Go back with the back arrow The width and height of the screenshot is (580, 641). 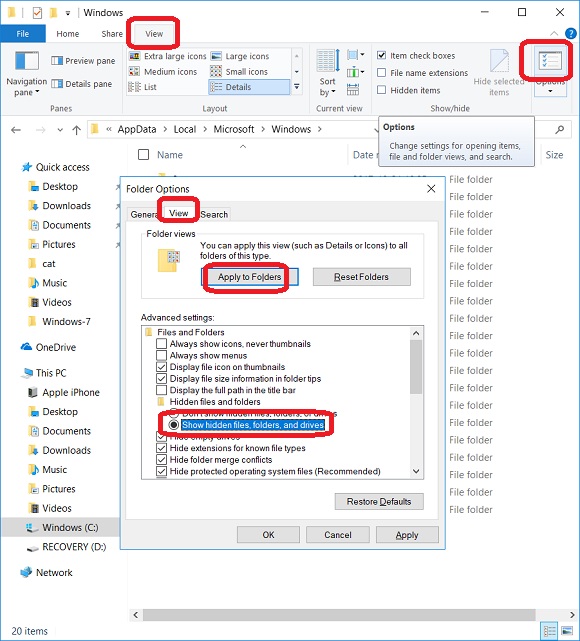[16, 130]
